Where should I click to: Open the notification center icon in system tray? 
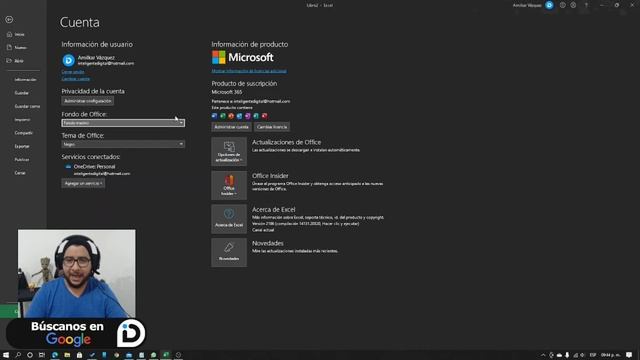[x=629, y=355]
